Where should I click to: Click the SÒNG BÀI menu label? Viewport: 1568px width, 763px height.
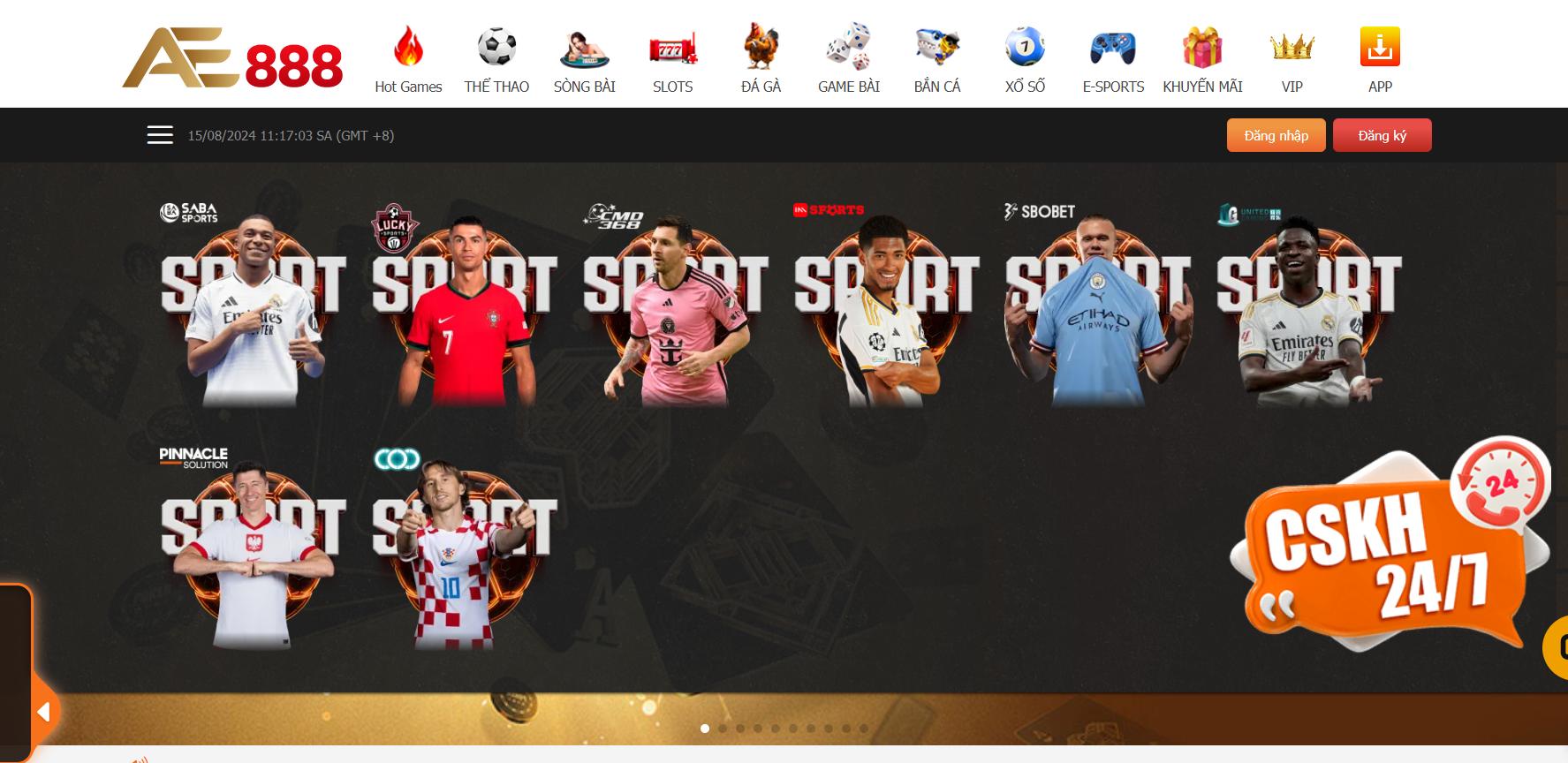click(x=585, y=87)
